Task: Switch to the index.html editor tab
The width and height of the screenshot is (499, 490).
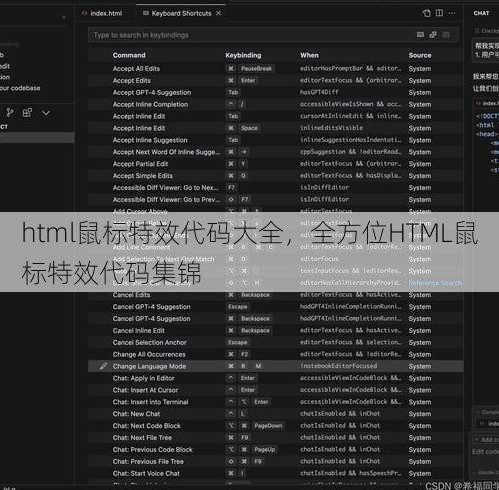Action: tap(102, 13)
